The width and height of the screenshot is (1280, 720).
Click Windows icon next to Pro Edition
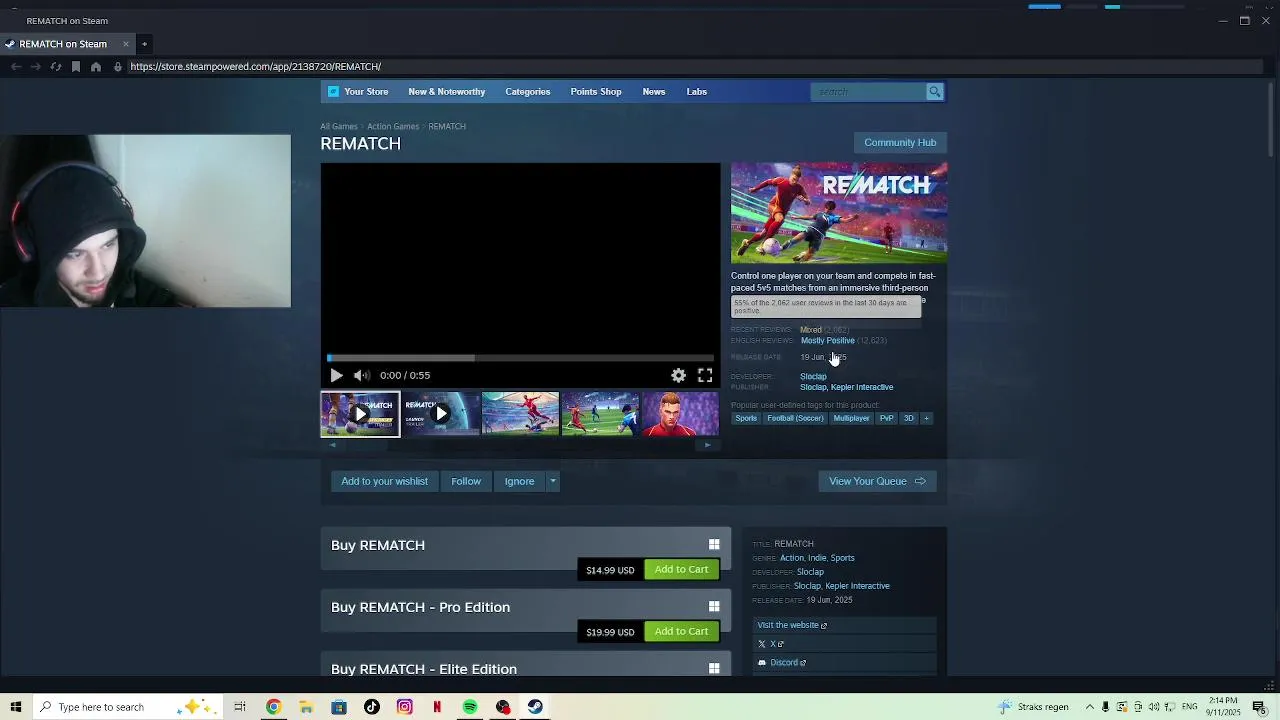pyautogui.click(x=714, y=607)
